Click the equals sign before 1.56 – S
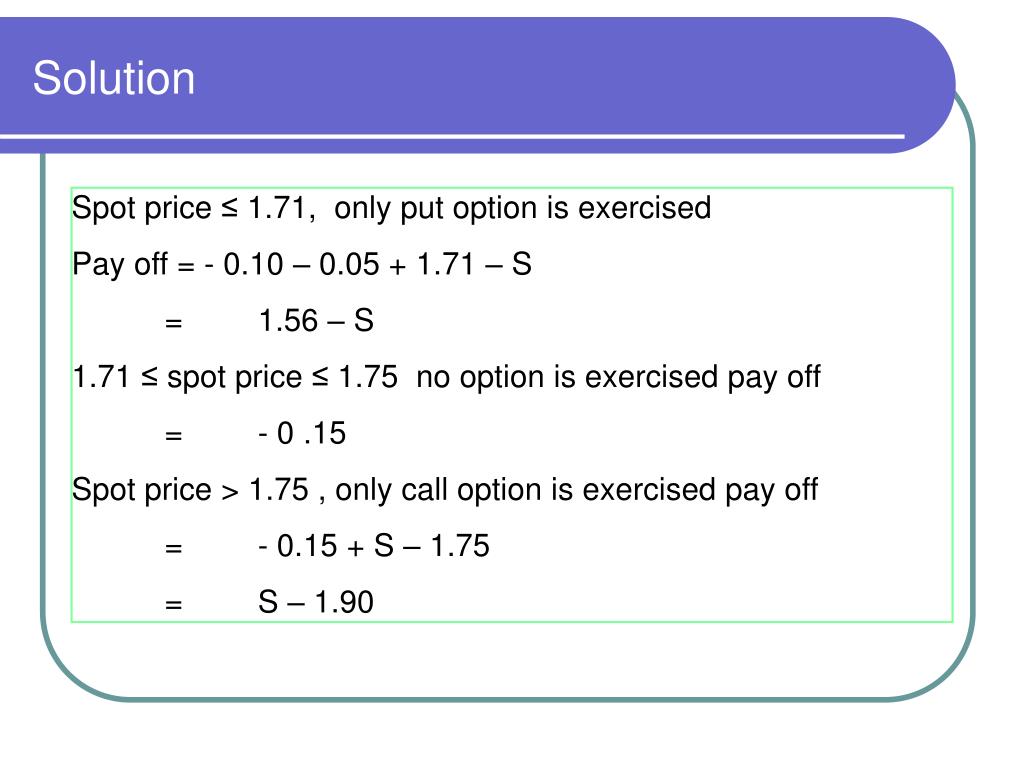Image resolution: width=1024 pixels, height=768 pixels. coord(173,323)
